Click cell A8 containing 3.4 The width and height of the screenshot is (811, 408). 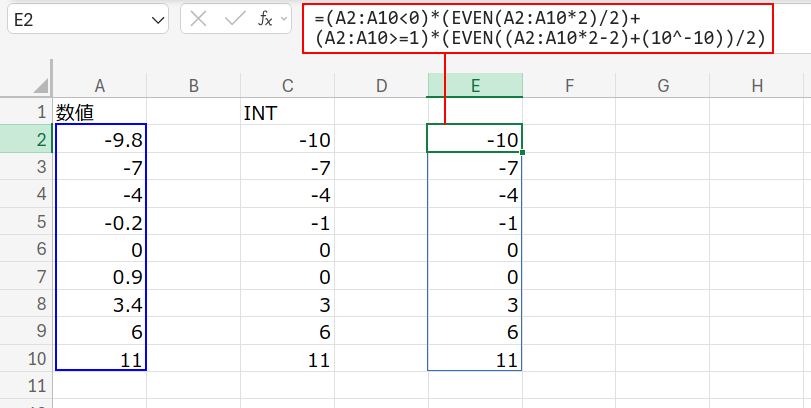(x=100, y=303)
